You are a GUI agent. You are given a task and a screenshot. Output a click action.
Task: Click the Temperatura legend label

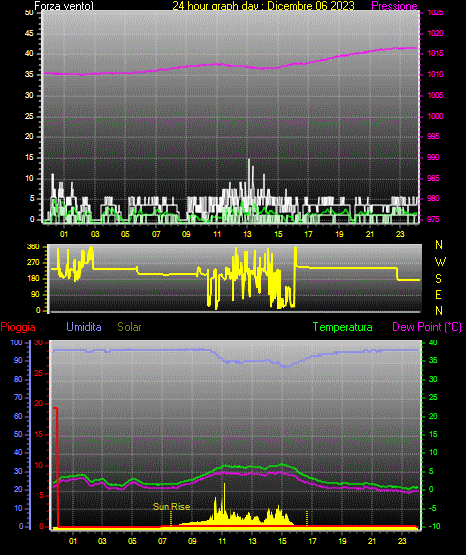click(x=342, y=327)
